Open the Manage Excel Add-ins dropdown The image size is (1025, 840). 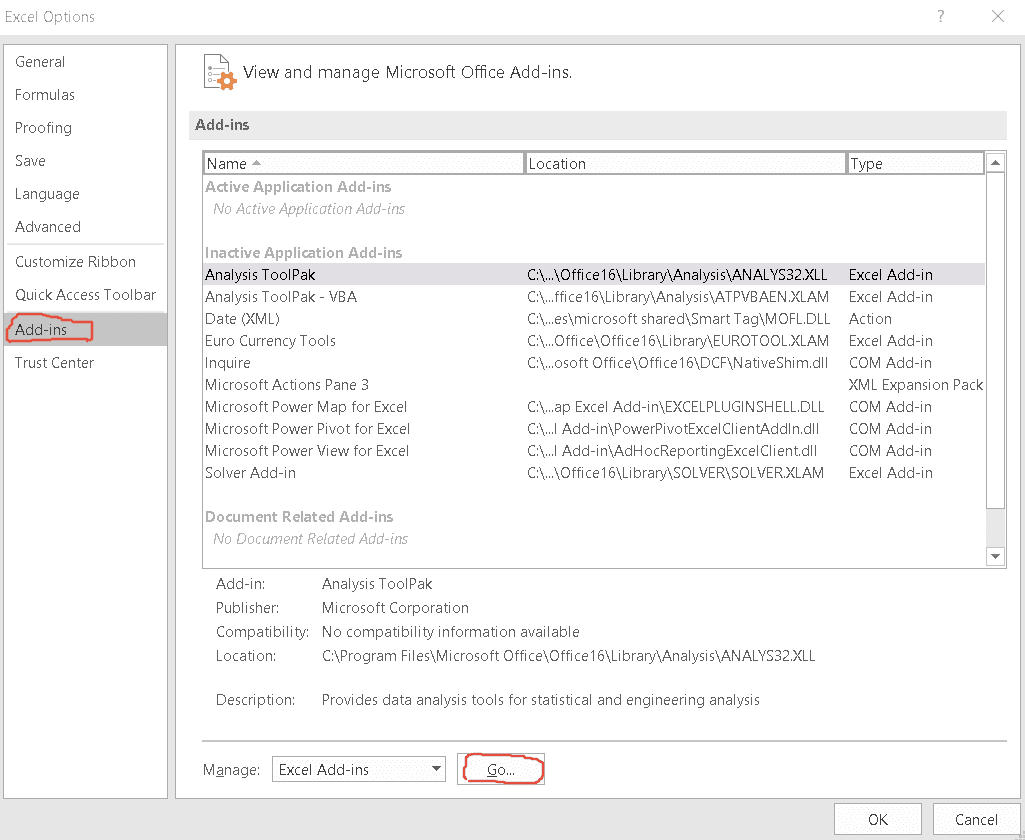pyautogui.click(x=359, y=769)
